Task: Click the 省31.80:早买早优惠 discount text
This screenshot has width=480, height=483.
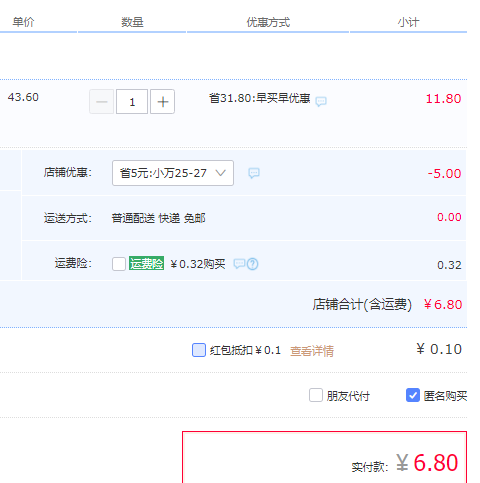Action: click(x=260, y=98)
